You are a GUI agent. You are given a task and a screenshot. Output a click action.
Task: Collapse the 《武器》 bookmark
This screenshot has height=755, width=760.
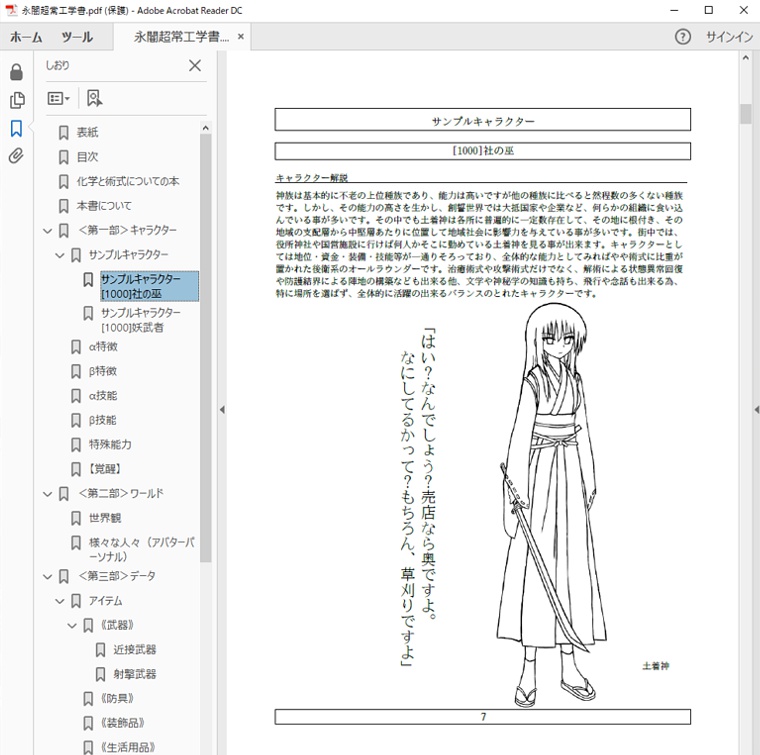point(72,626)
